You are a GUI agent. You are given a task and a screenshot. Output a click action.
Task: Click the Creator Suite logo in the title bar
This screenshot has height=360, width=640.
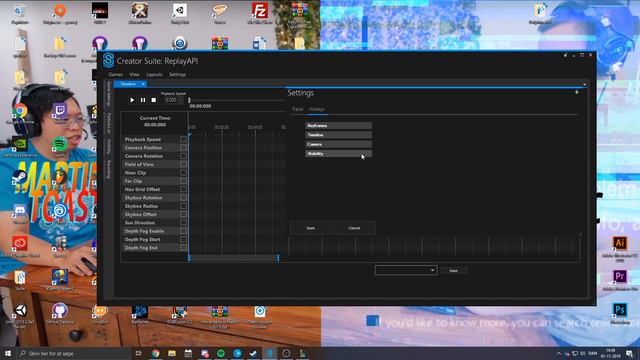108,60
